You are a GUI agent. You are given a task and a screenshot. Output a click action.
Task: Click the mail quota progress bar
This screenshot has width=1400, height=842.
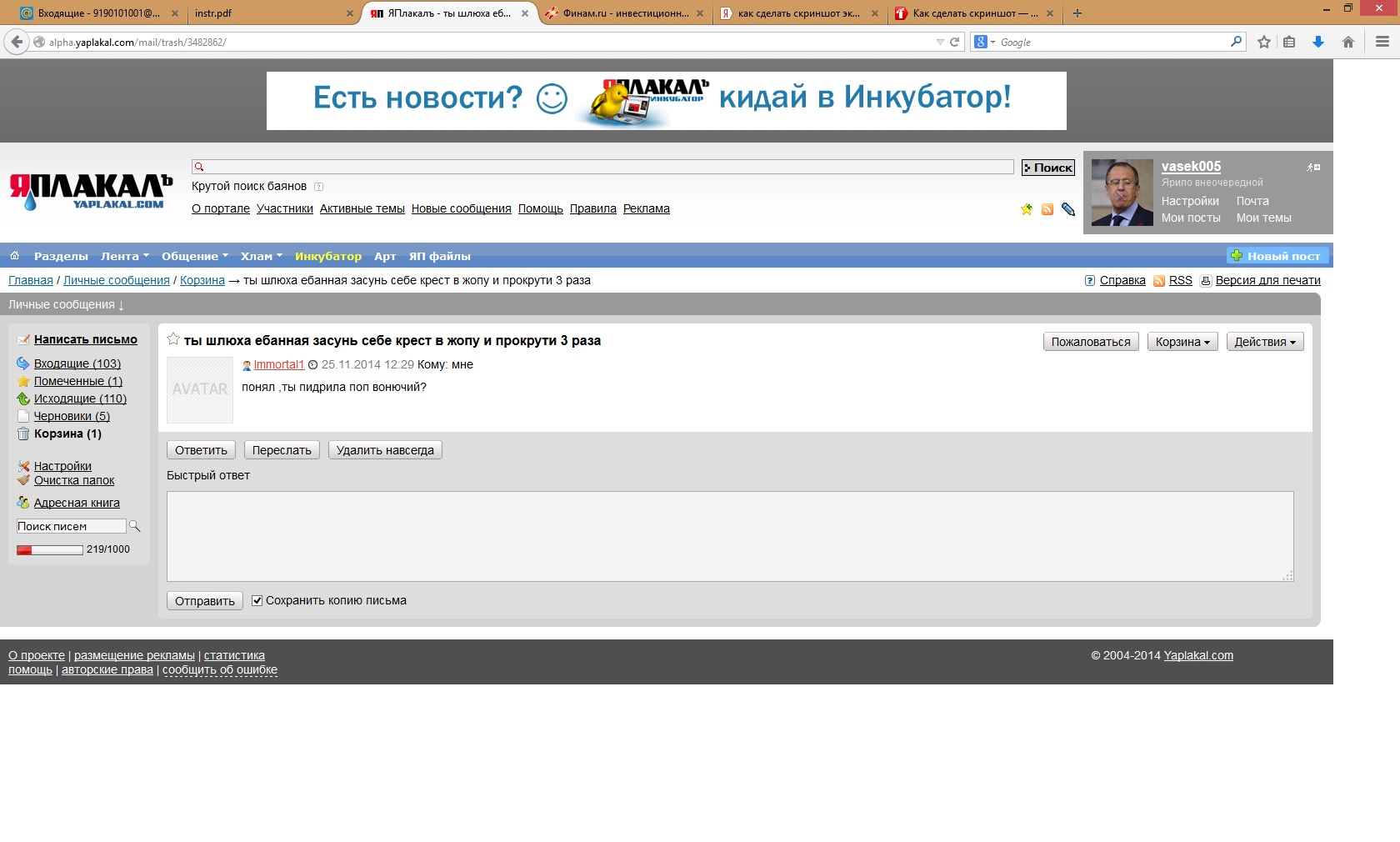(x=50, y=549)
